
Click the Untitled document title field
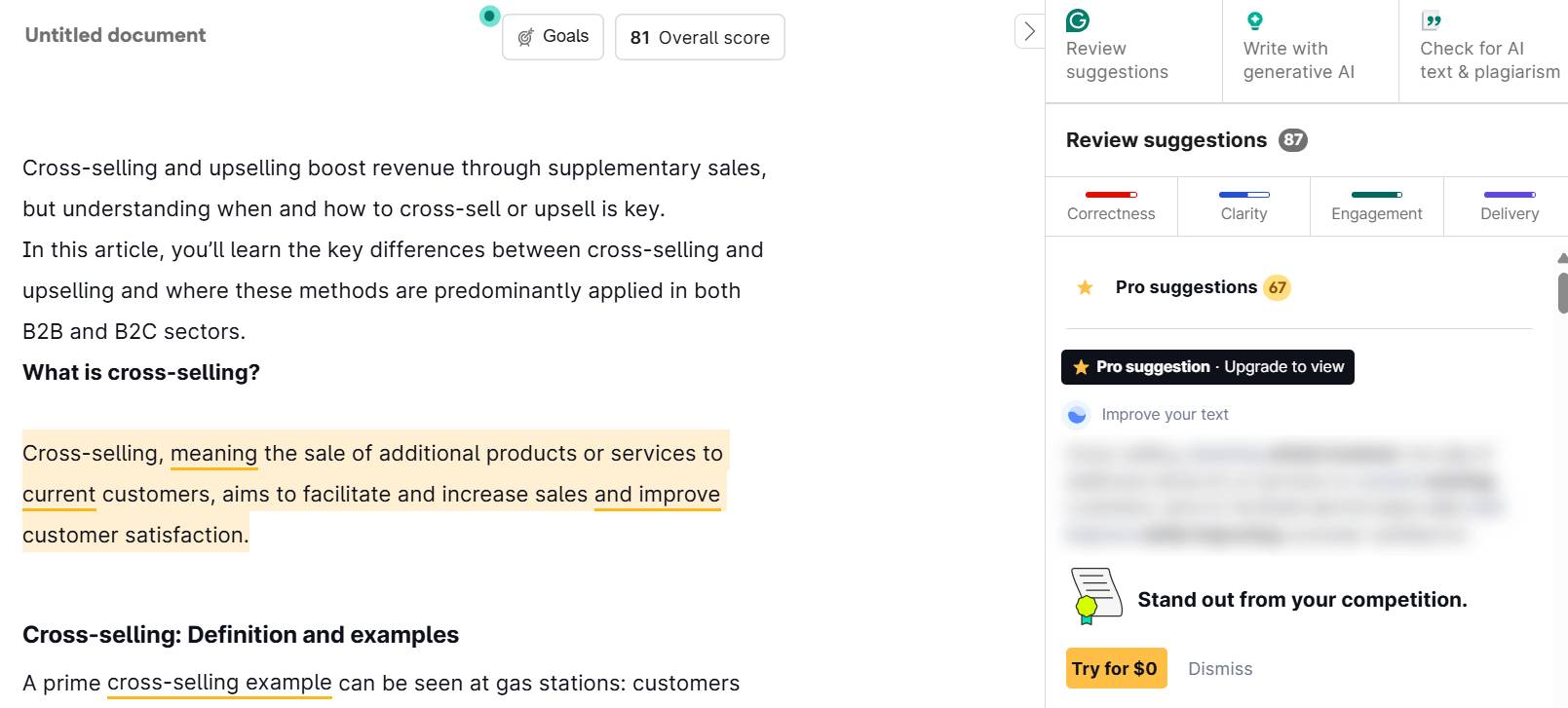(115, 35)
